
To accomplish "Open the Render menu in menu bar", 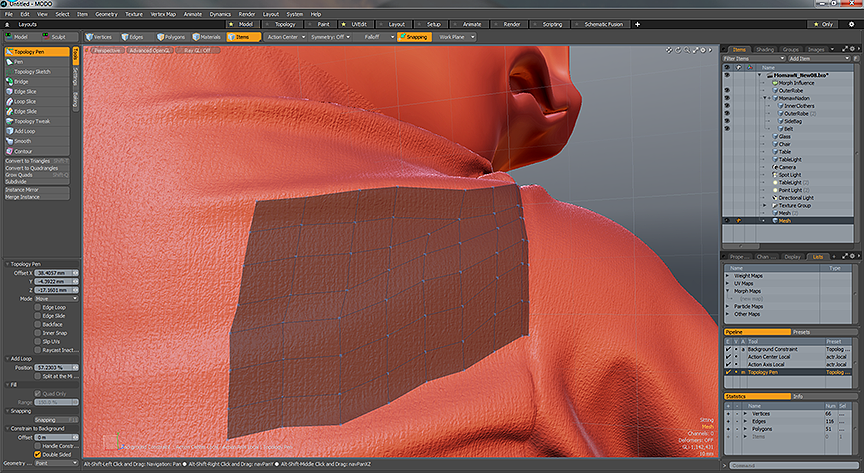I will click(247, 14).
